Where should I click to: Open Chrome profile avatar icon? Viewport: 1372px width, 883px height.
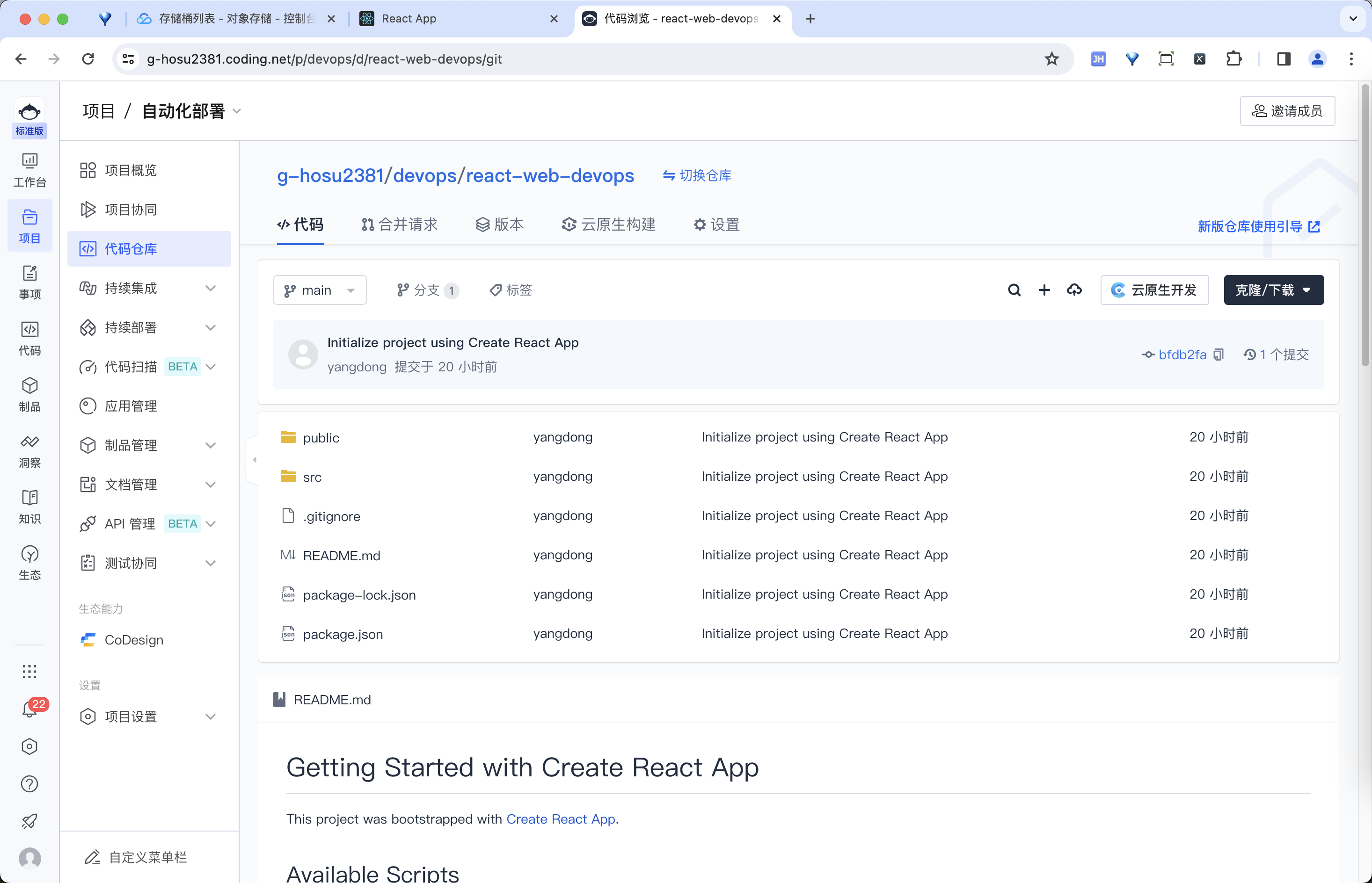[x=1318, y=59]
